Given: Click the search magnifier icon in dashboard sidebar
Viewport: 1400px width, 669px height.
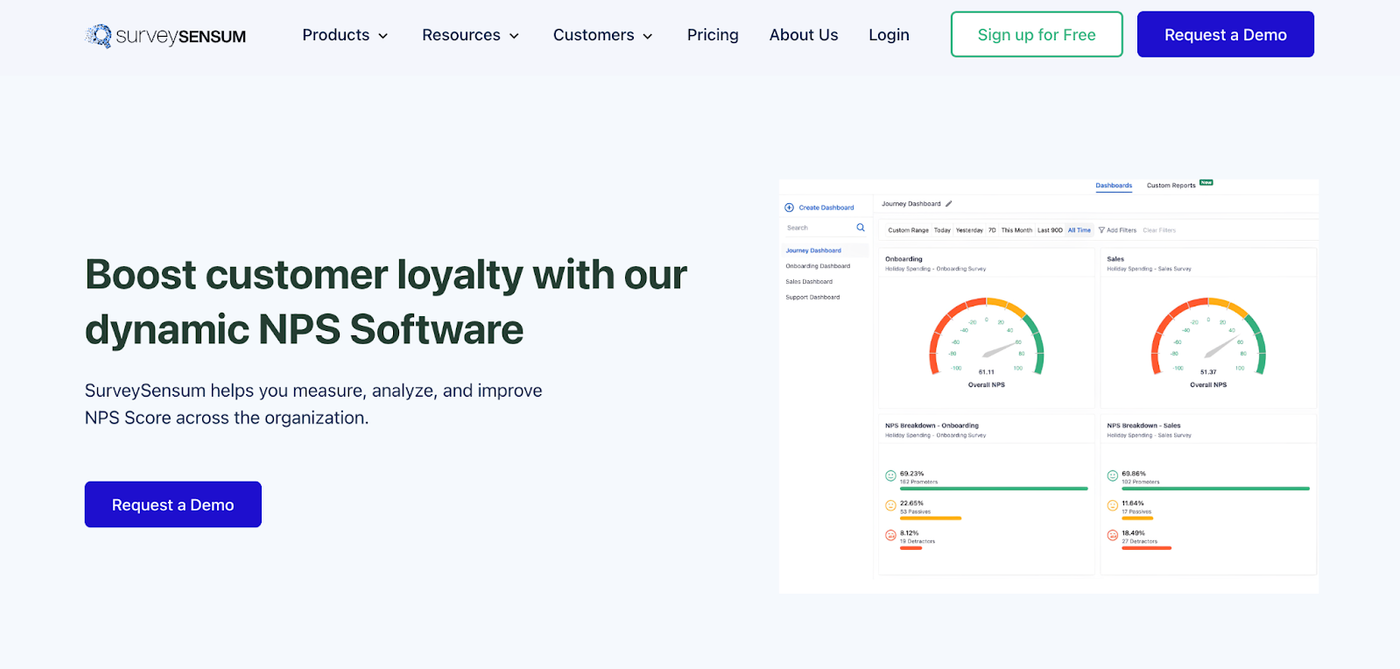Looking at the screenshot, I should (x=861, y=228).
